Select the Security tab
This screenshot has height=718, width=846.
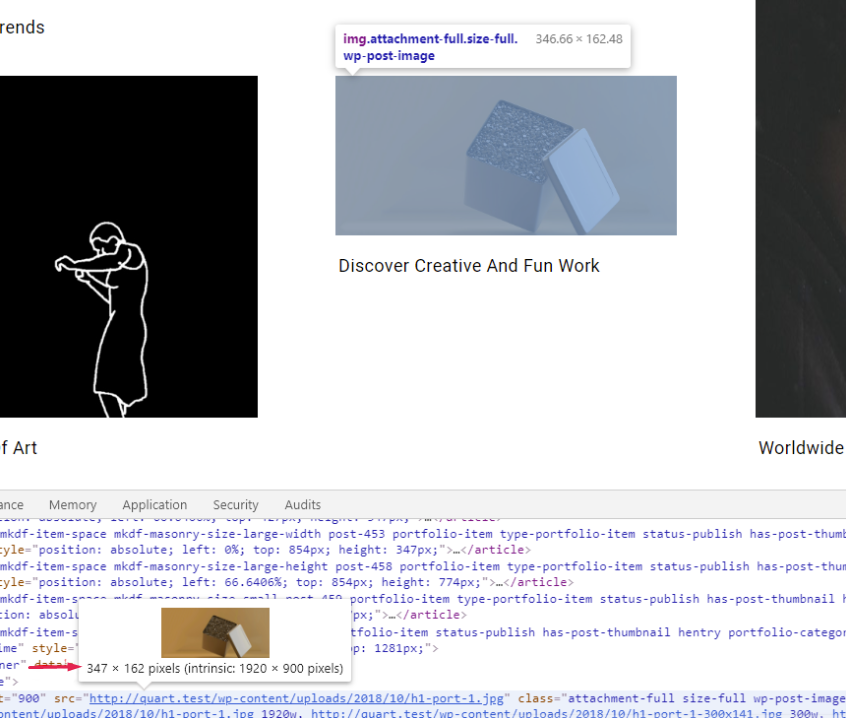(235, 505)
